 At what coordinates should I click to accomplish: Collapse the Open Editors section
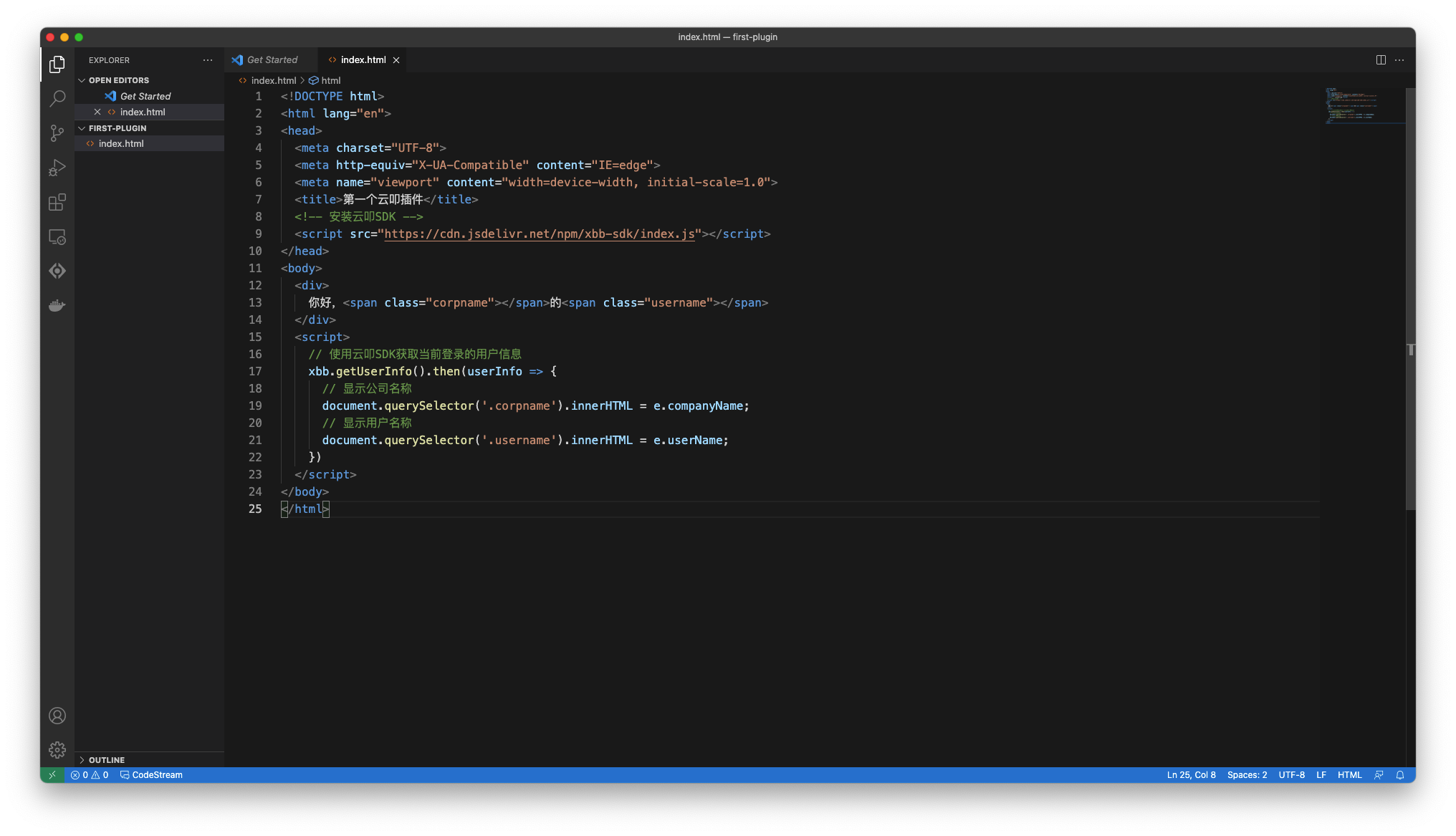[118, 80]
